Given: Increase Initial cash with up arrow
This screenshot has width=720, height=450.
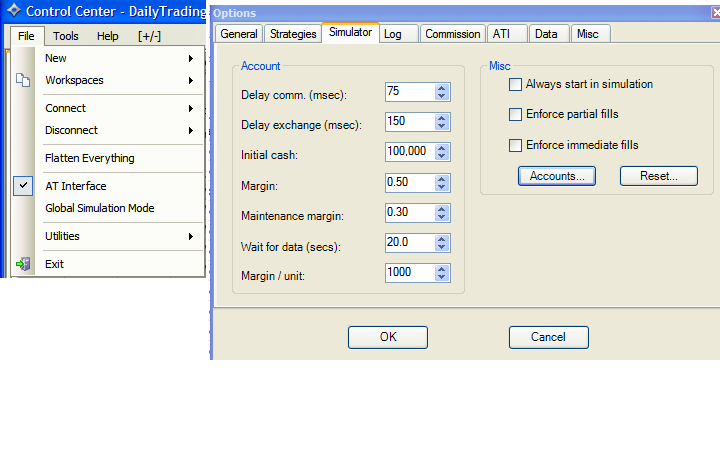Looking at the screenshot, I should pyautogui.click(x=442, y=148).
